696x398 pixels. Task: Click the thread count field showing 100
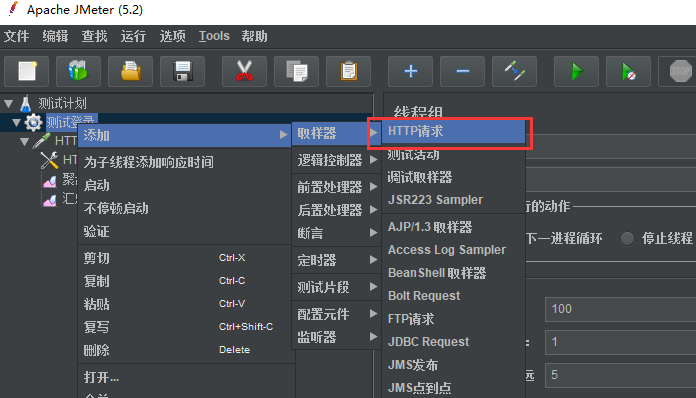point(621,309)
